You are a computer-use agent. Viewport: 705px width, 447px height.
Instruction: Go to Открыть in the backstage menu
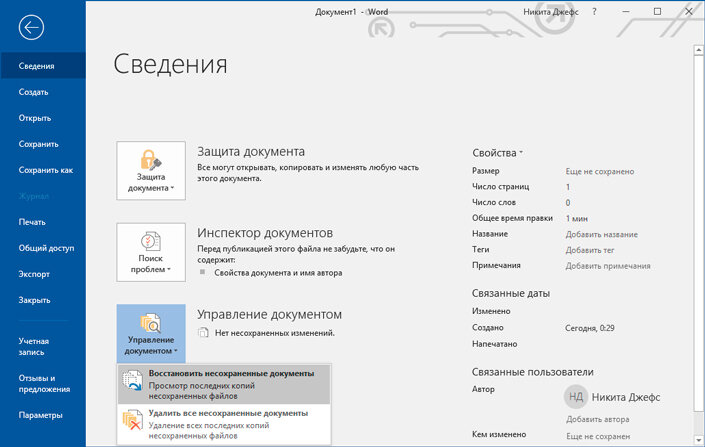(x=43, y=118)
